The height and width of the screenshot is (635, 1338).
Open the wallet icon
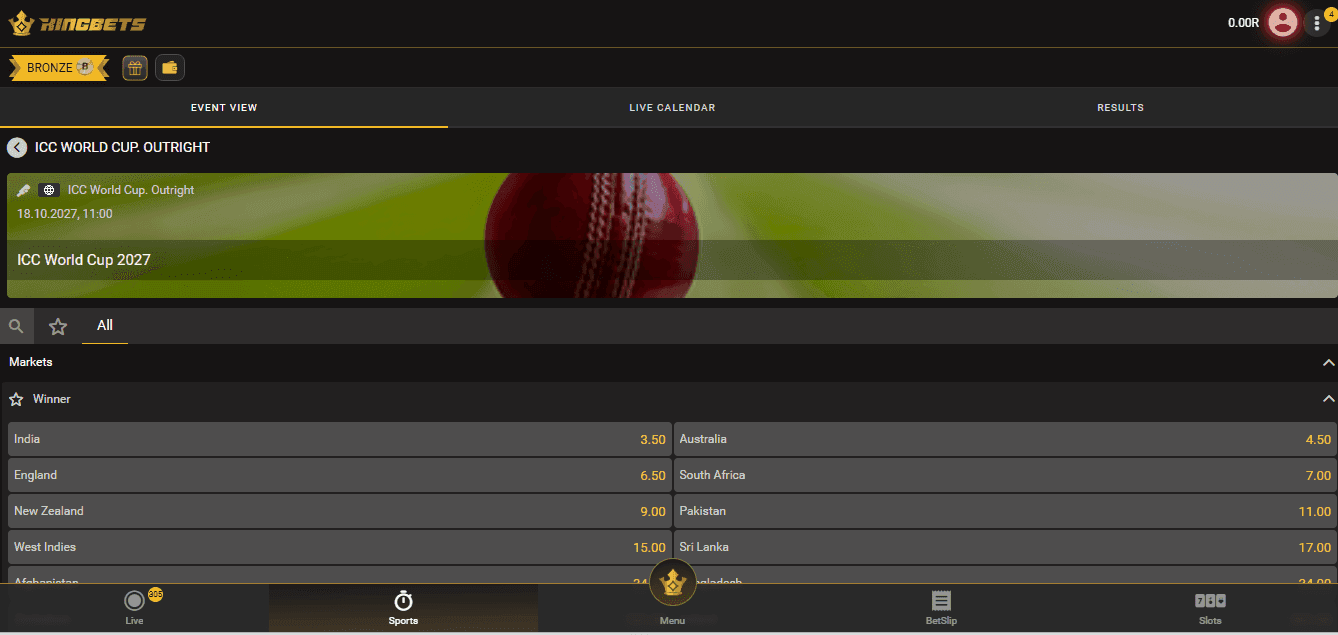170,67
